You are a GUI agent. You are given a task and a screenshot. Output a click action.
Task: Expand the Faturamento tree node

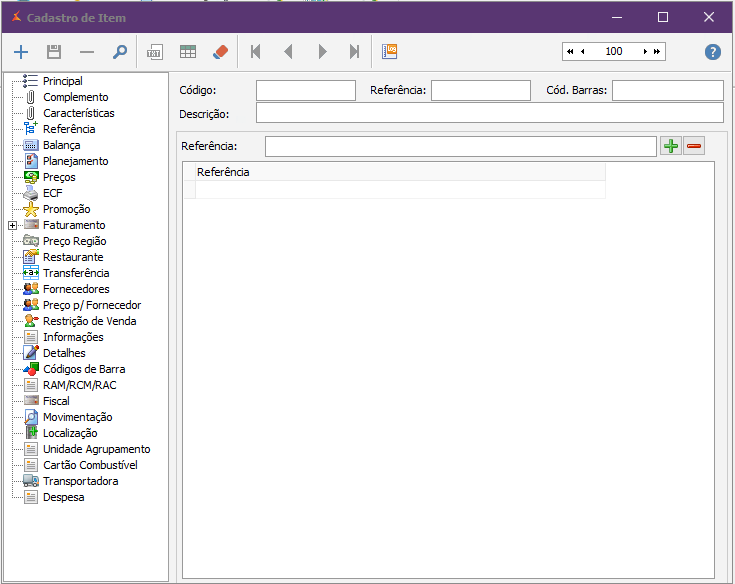pos(12,225)
